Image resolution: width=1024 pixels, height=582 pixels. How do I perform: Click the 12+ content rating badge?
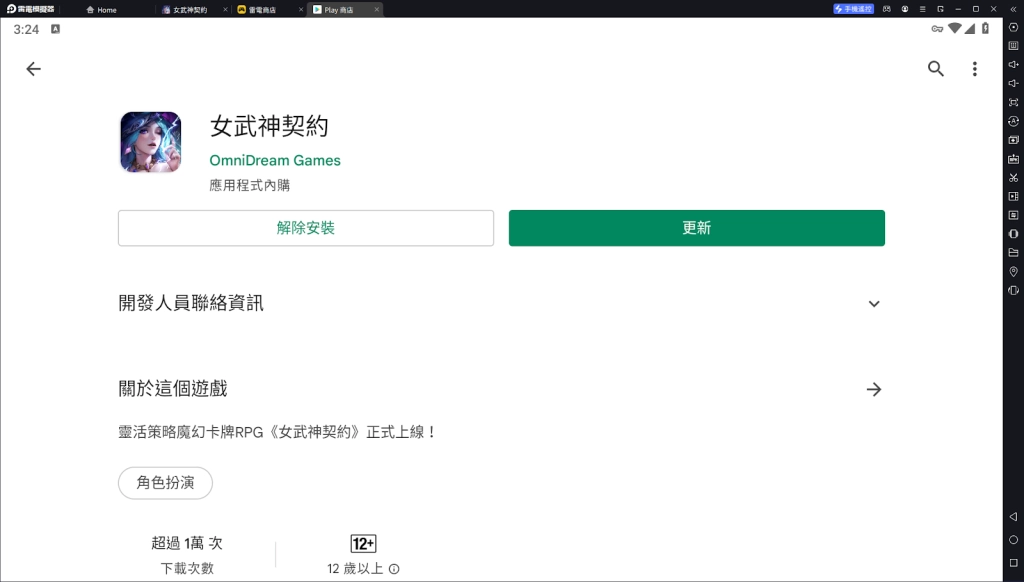click(363, 543)
